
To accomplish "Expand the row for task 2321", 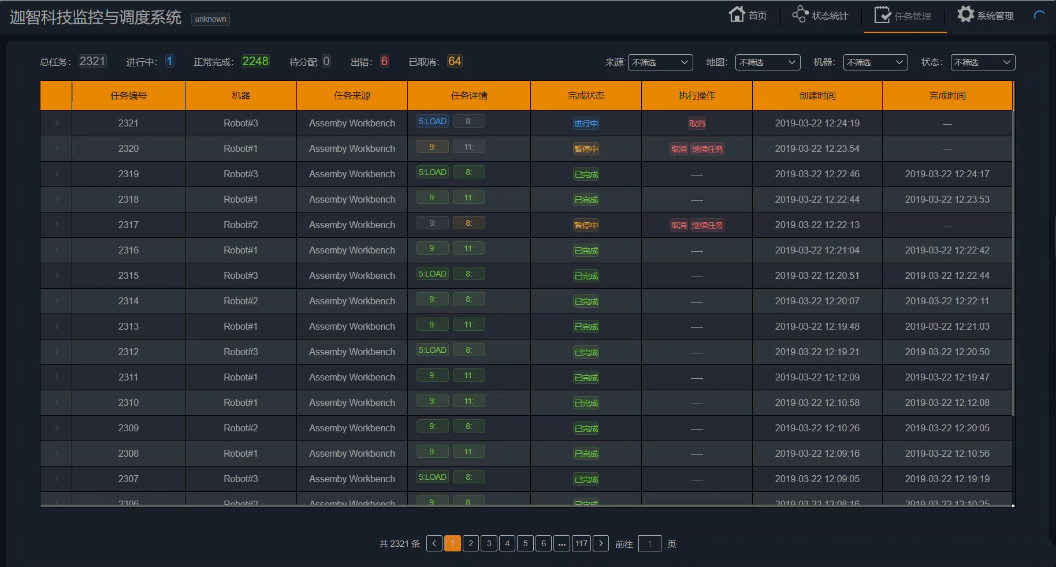I will tap(56, 123).
